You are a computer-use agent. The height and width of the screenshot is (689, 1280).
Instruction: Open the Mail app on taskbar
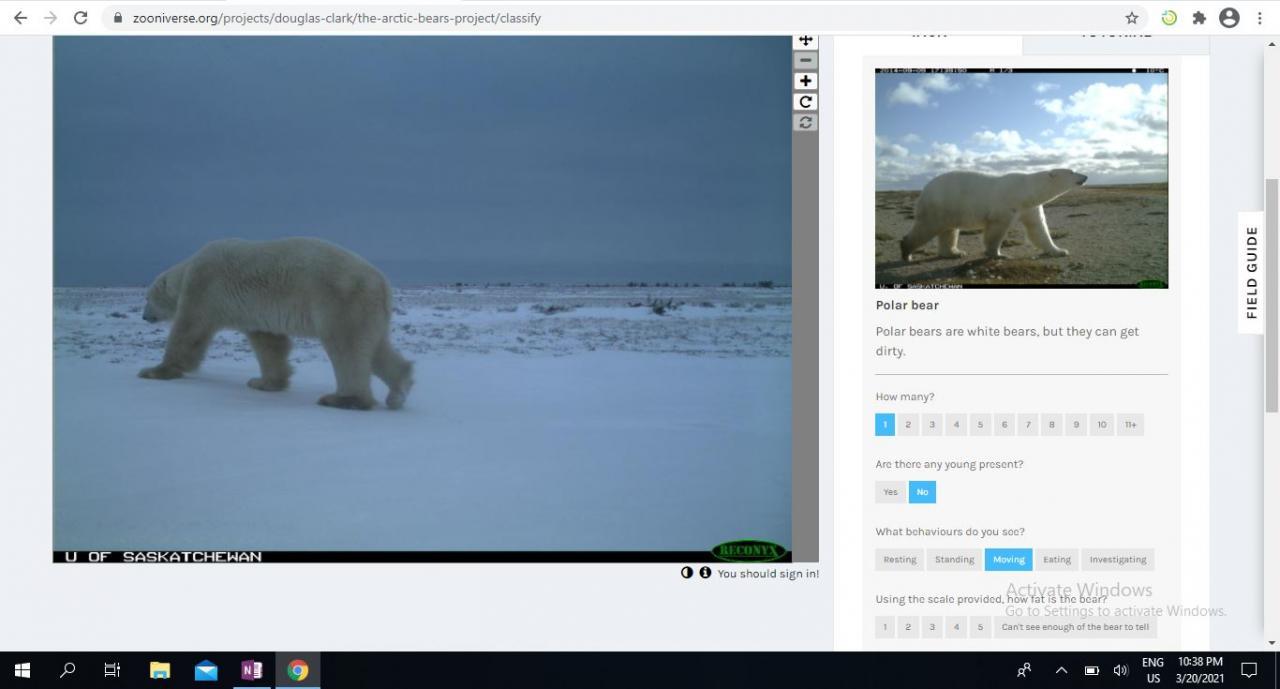[x=206, y=670]
